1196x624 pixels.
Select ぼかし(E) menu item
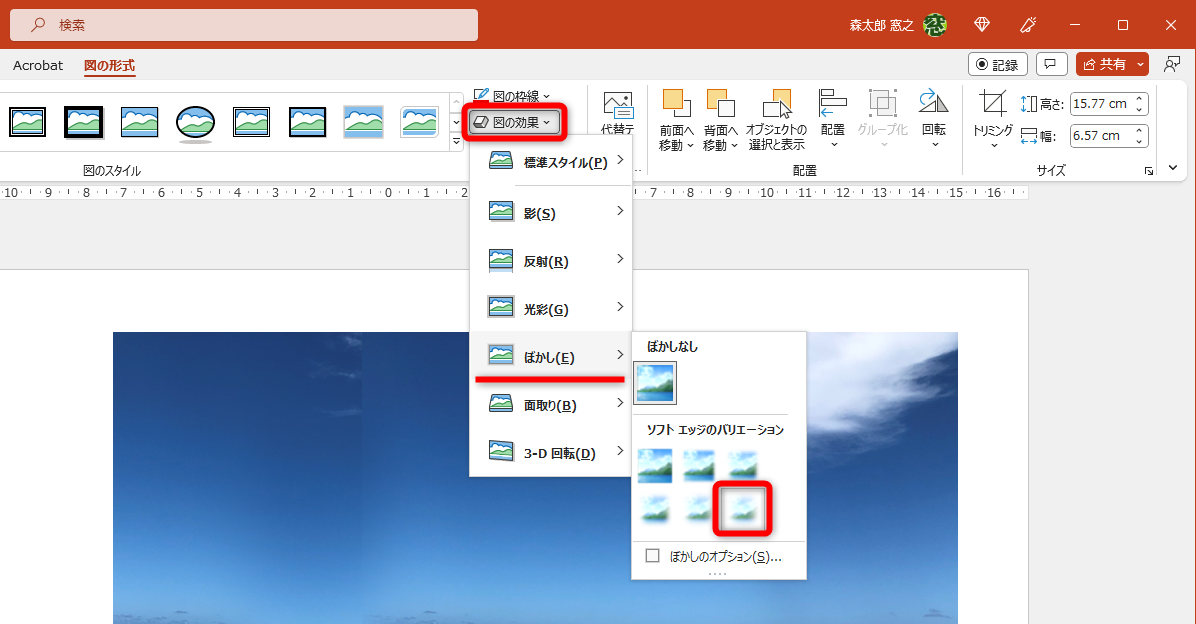click(x=551, y=355)
